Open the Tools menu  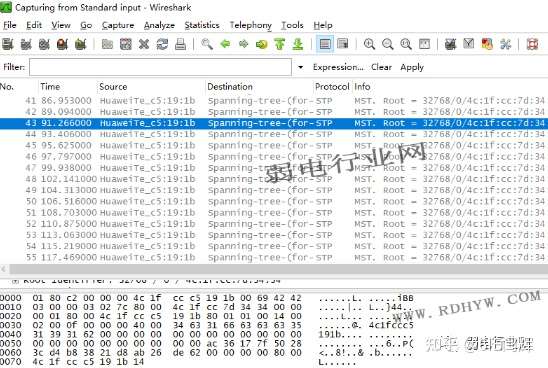[x=292, y=25]
